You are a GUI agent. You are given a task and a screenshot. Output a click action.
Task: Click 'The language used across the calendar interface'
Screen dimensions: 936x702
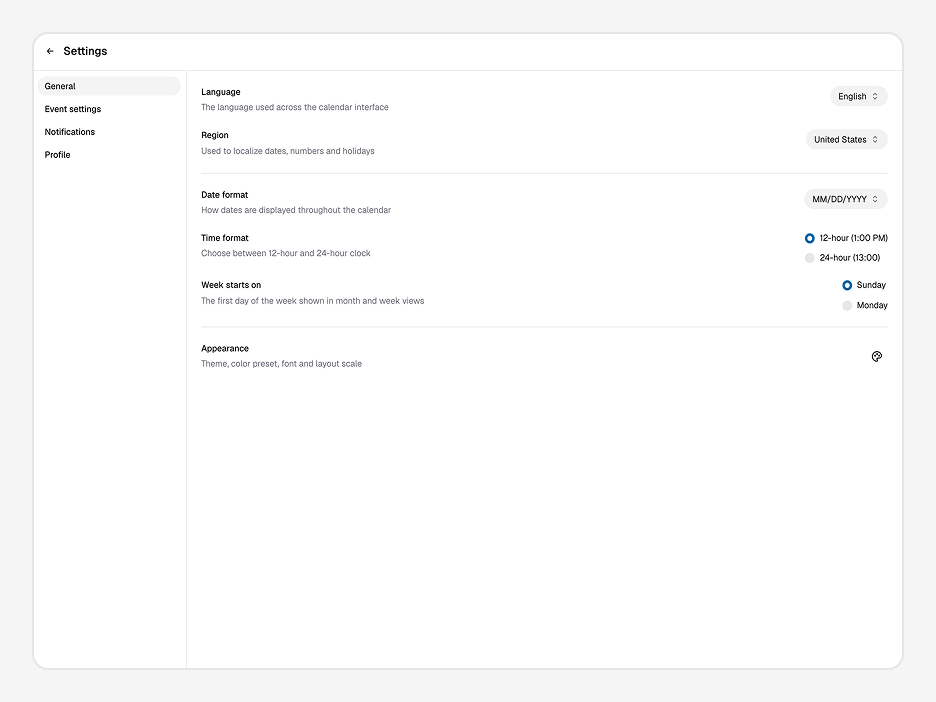pos(295,107)
